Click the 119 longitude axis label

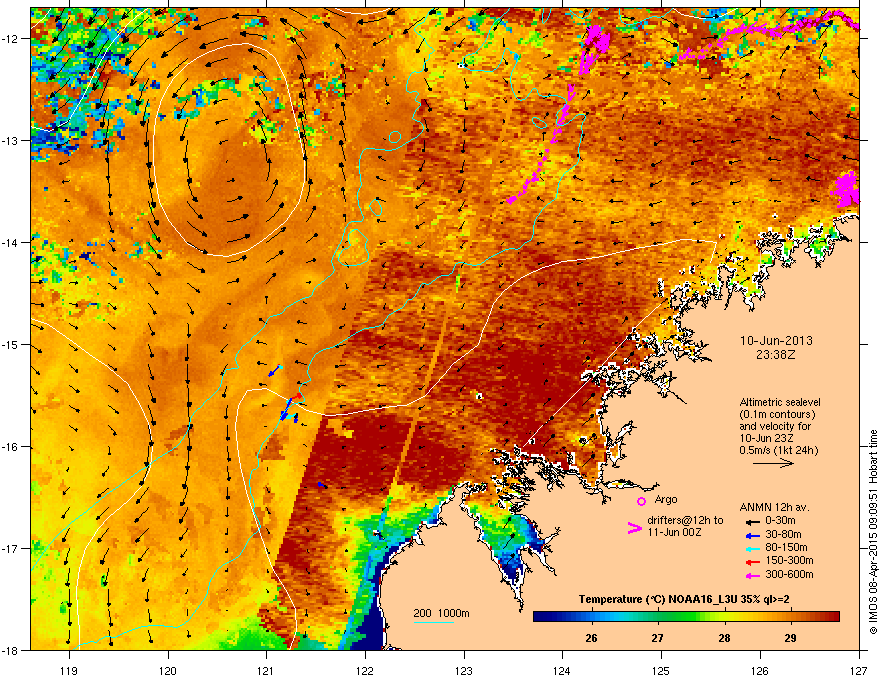(x=69, y=670)
